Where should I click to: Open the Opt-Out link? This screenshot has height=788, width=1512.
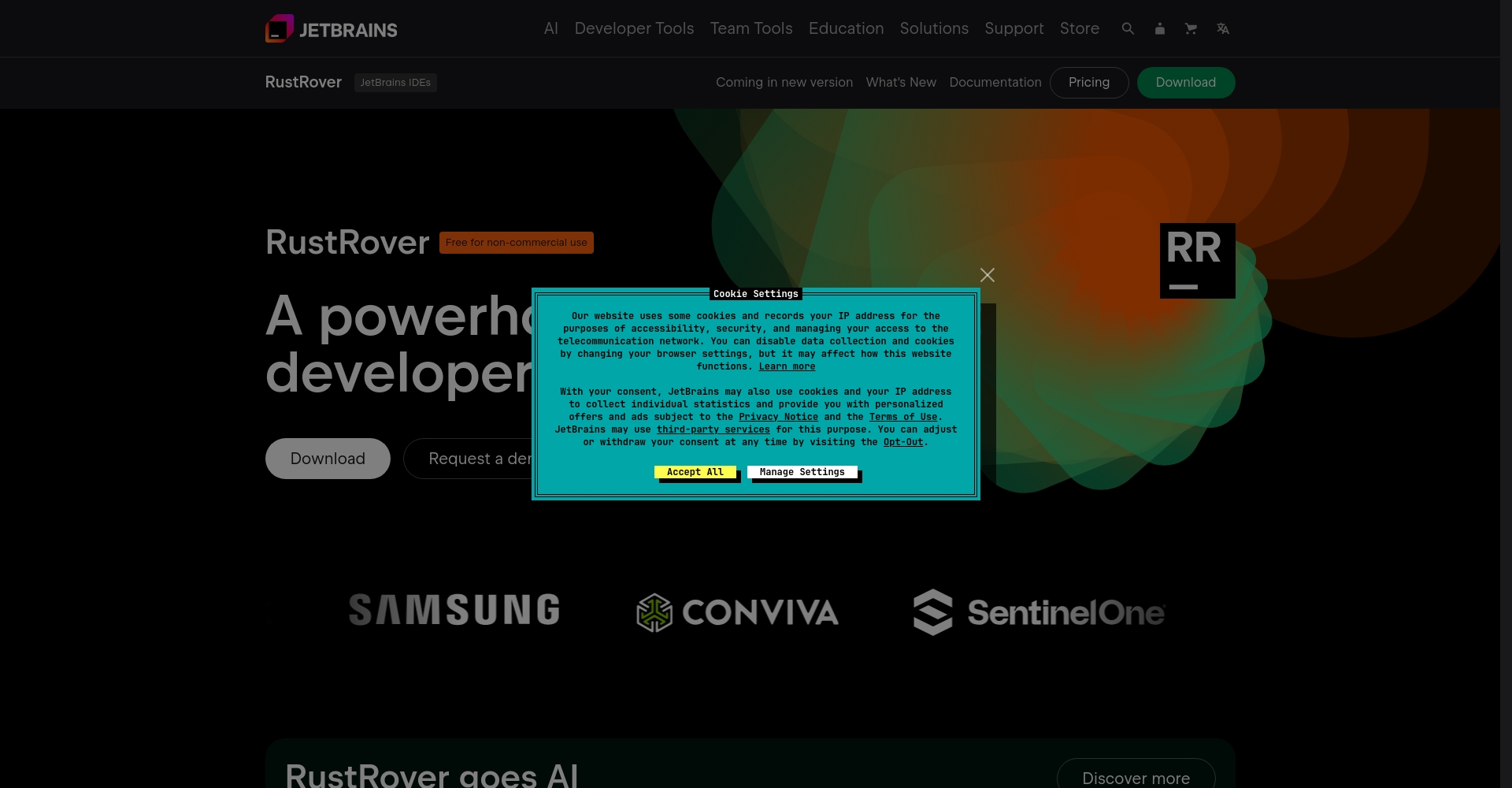[x=903, y=442]
